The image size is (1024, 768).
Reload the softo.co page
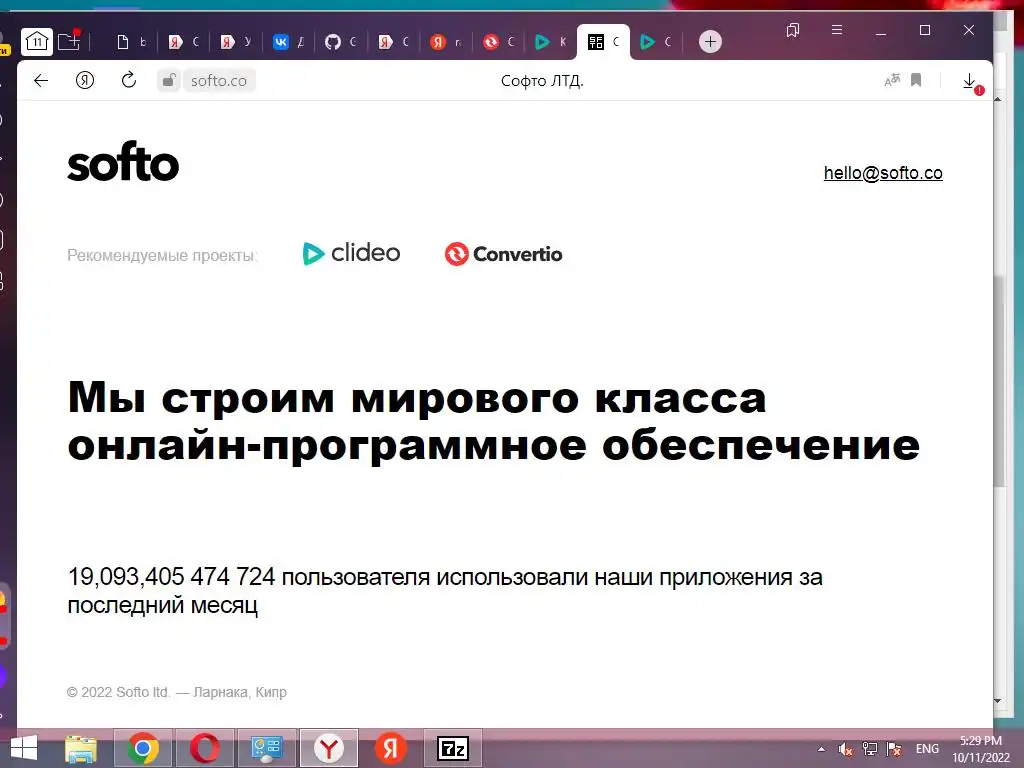click(129, 80)
